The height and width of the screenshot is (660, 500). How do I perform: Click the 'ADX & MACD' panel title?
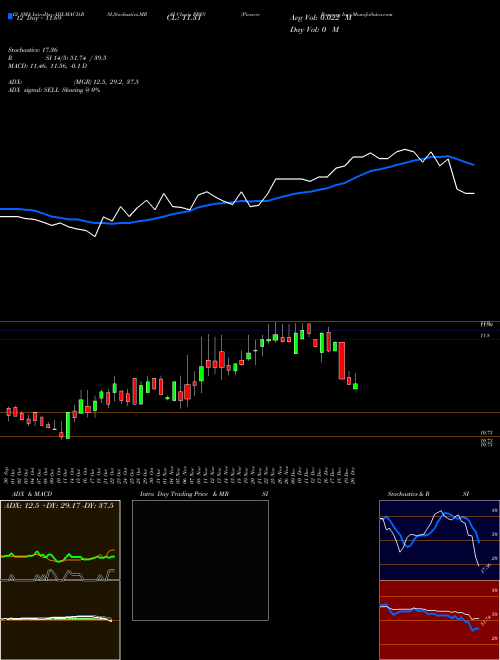[32, 494]
